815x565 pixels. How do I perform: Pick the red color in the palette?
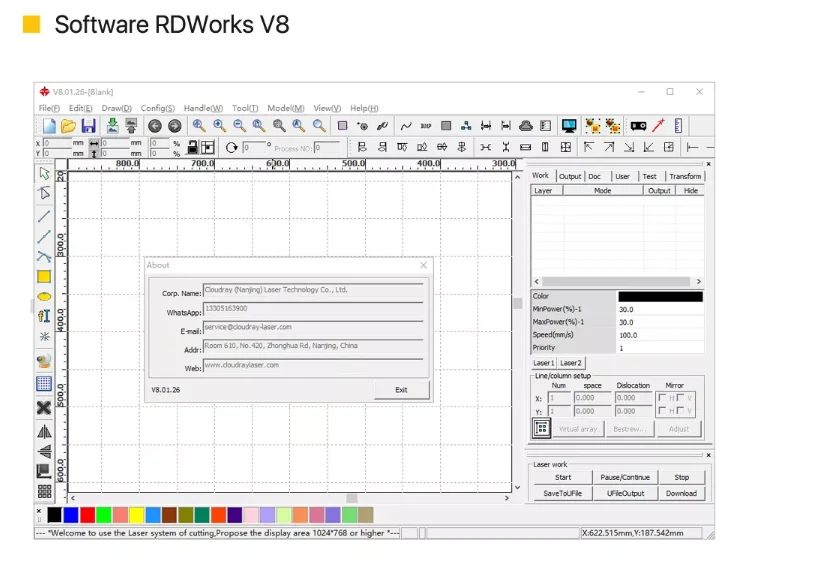click(x=87, y=515)
